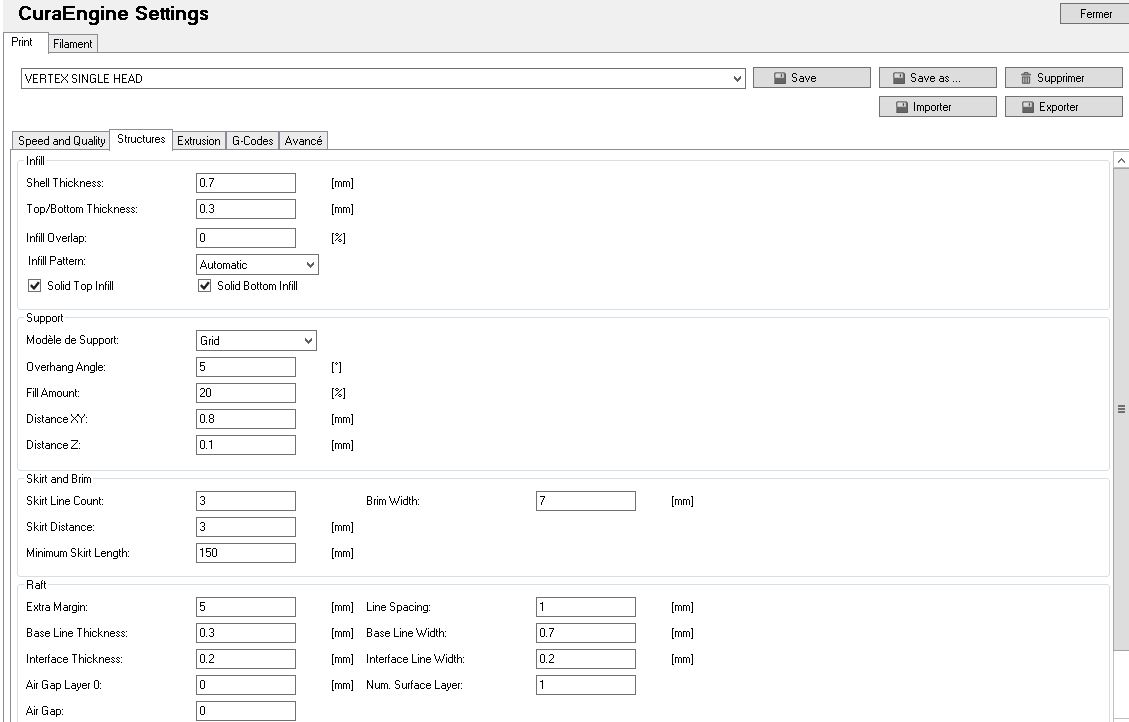Go to the G-Codes tab

[x=252, y=141]
